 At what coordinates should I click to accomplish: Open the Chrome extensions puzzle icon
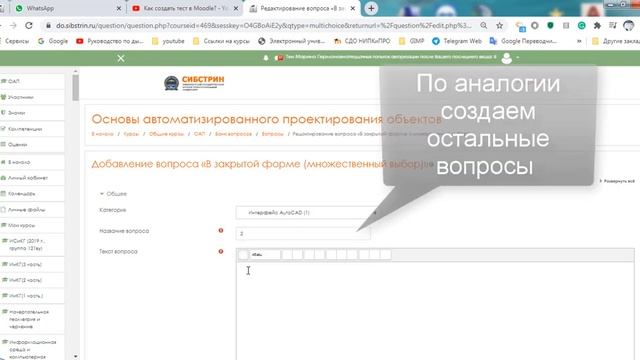click(597, 25)
